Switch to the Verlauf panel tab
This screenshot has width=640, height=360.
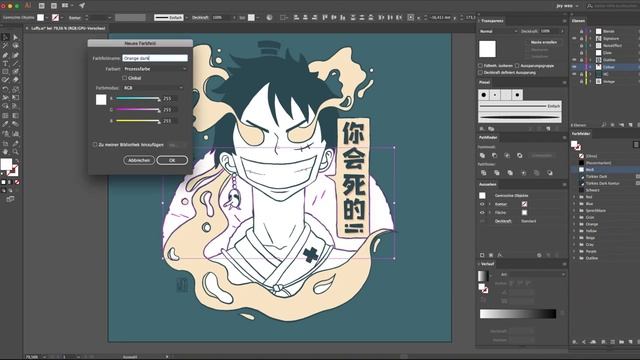[487, 264]
